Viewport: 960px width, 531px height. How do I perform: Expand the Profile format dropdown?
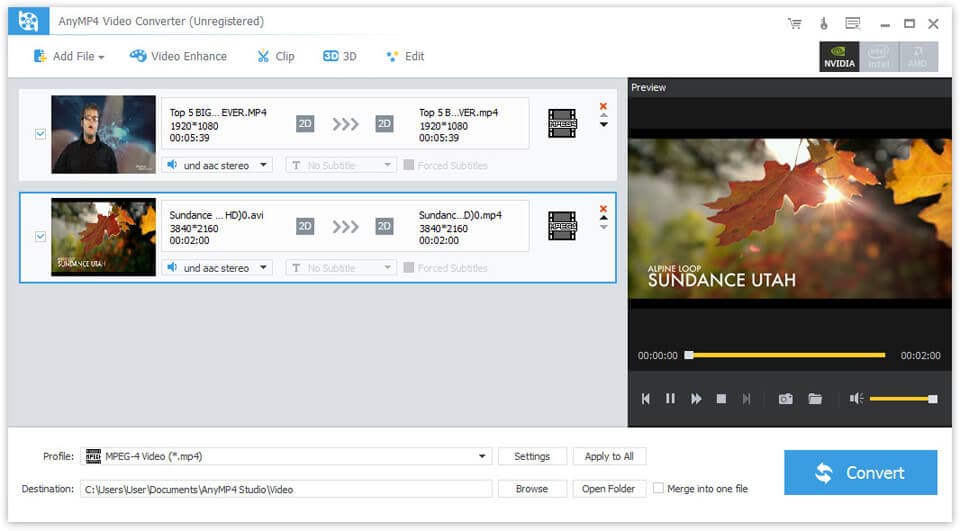tap(483, 457)
